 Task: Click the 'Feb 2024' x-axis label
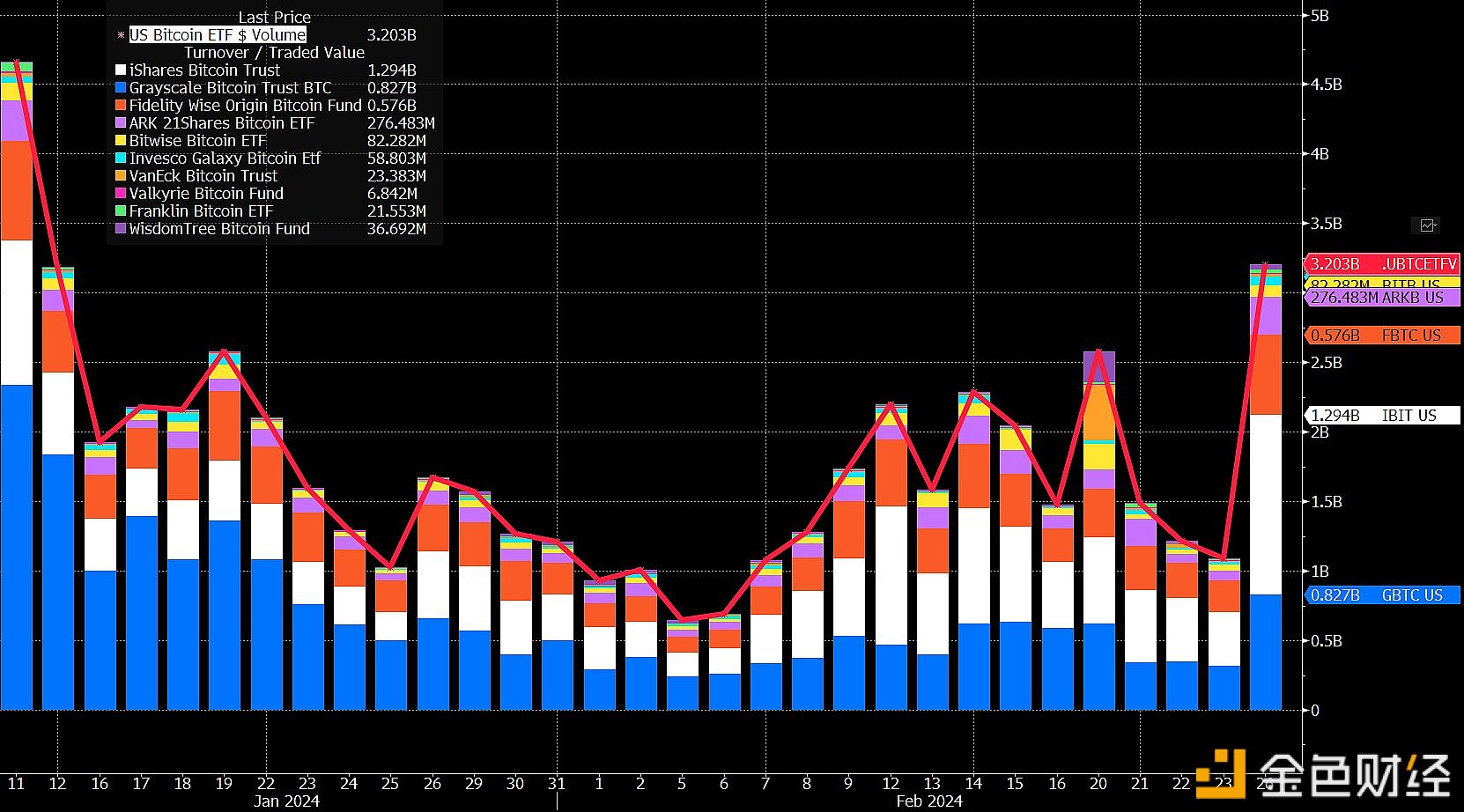929,801
